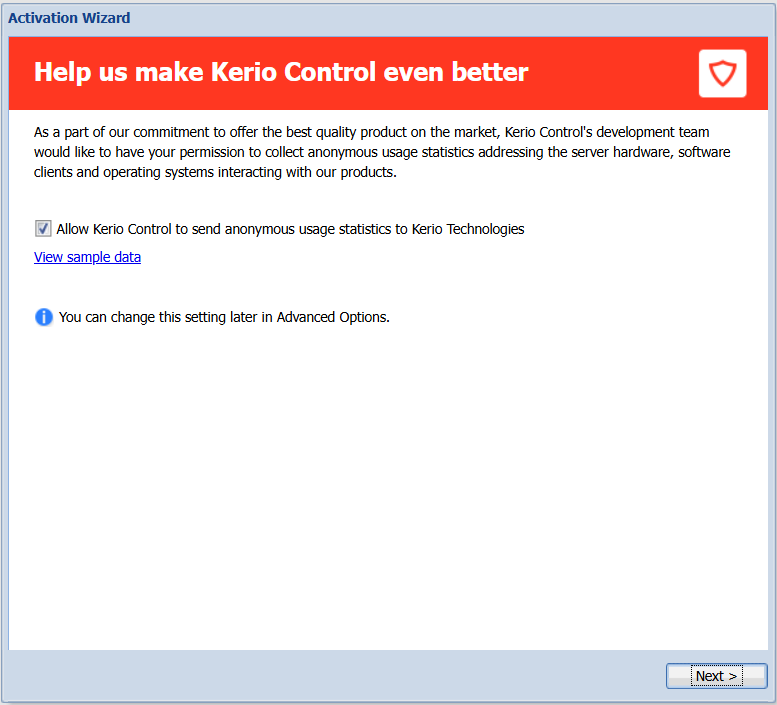Click the blank title bar beside Activation Wizard
The image size is (777, 705).
click(450, 18)
